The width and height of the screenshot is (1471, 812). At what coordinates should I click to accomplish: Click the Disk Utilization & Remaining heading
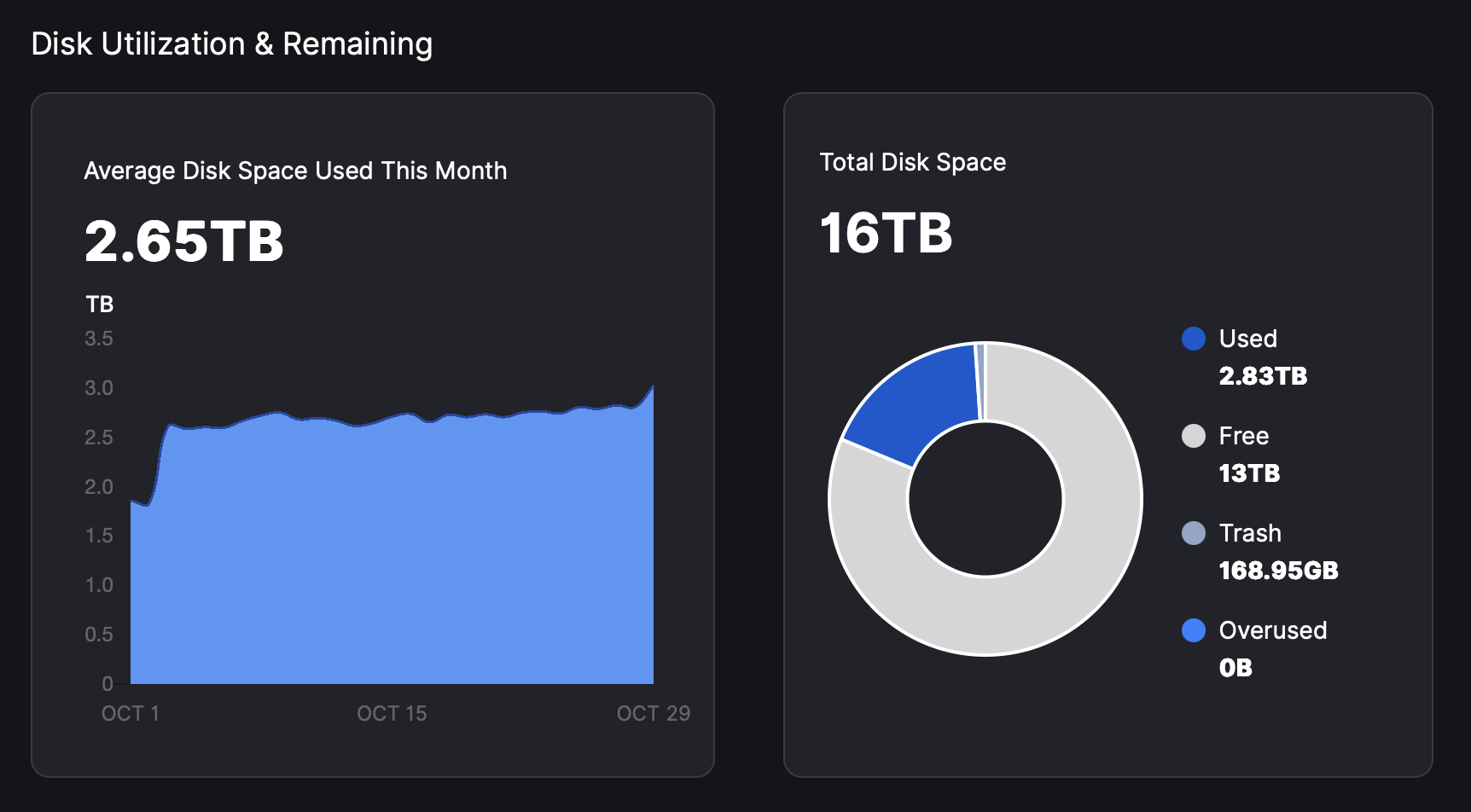[x=232, y=44]
